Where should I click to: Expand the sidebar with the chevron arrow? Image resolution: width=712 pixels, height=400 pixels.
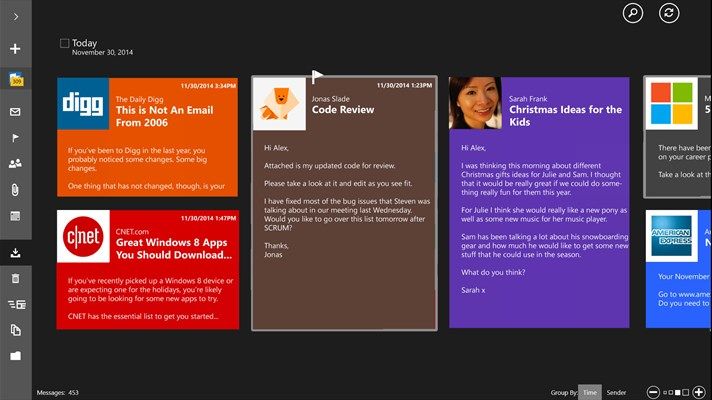[16, 17]
